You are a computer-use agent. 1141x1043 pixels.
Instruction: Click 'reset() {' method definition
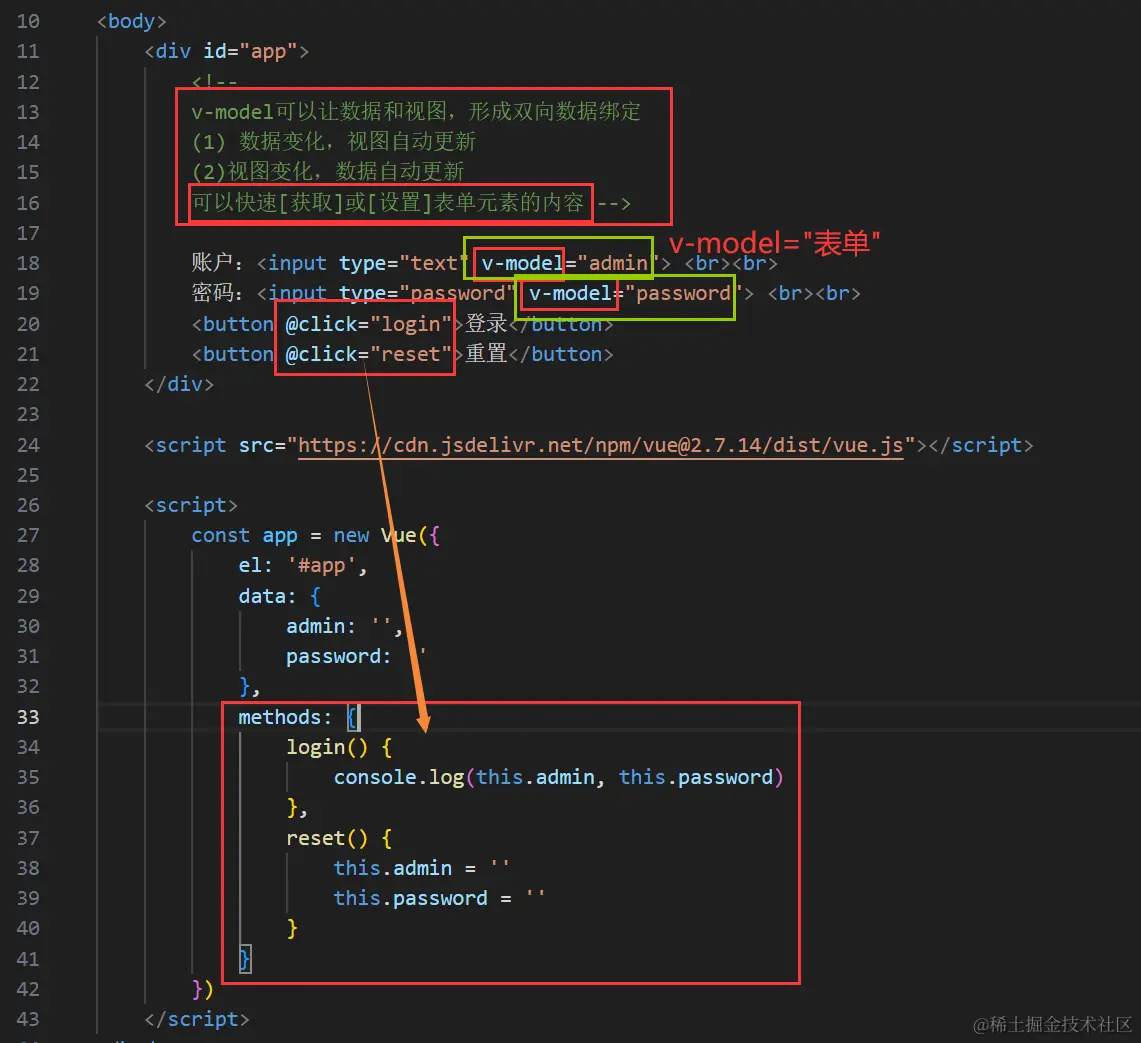339,838
